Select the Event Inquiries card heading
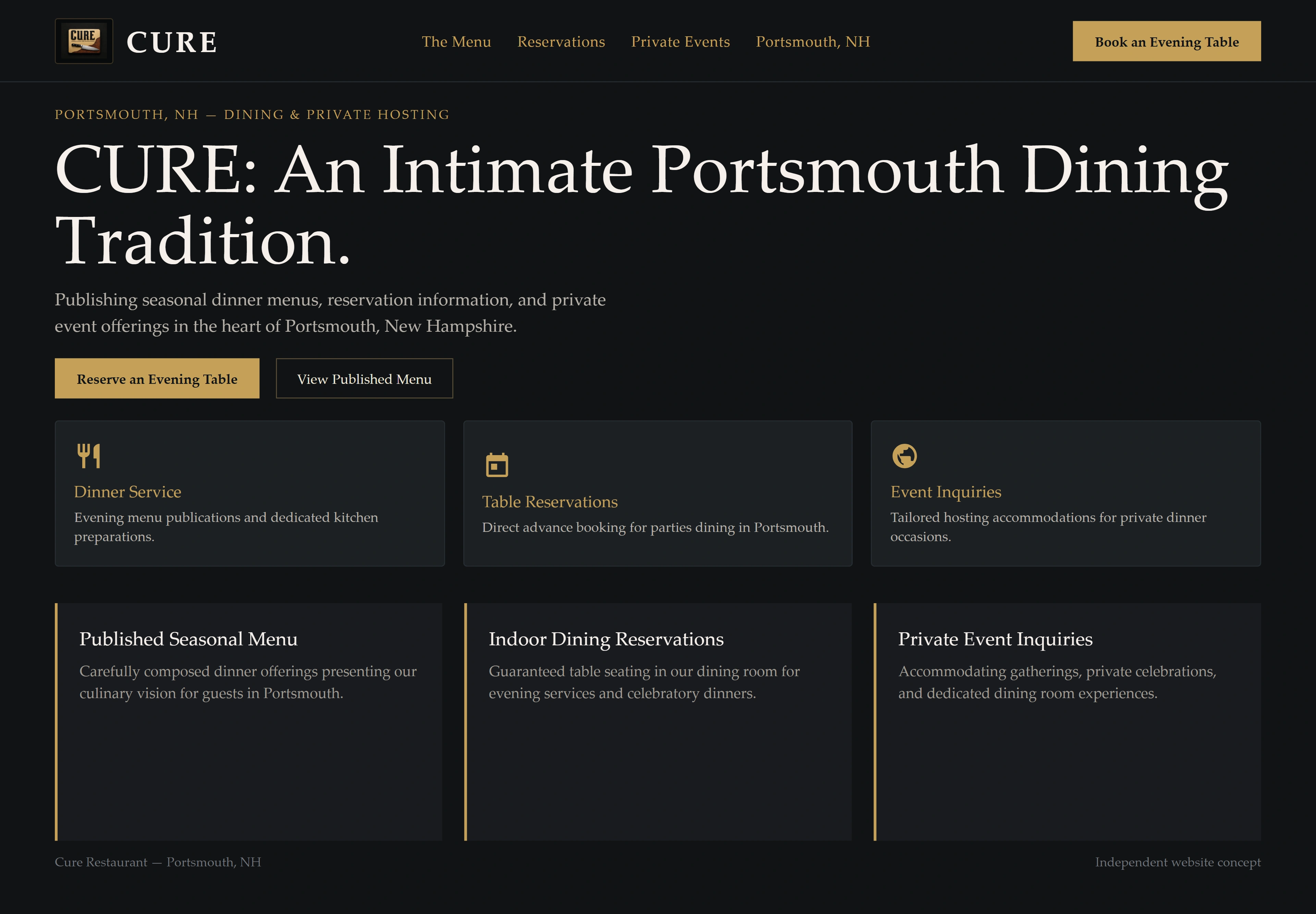This screenshot has height=914, width=1316. pyautogui.click(x=946, y=492)
